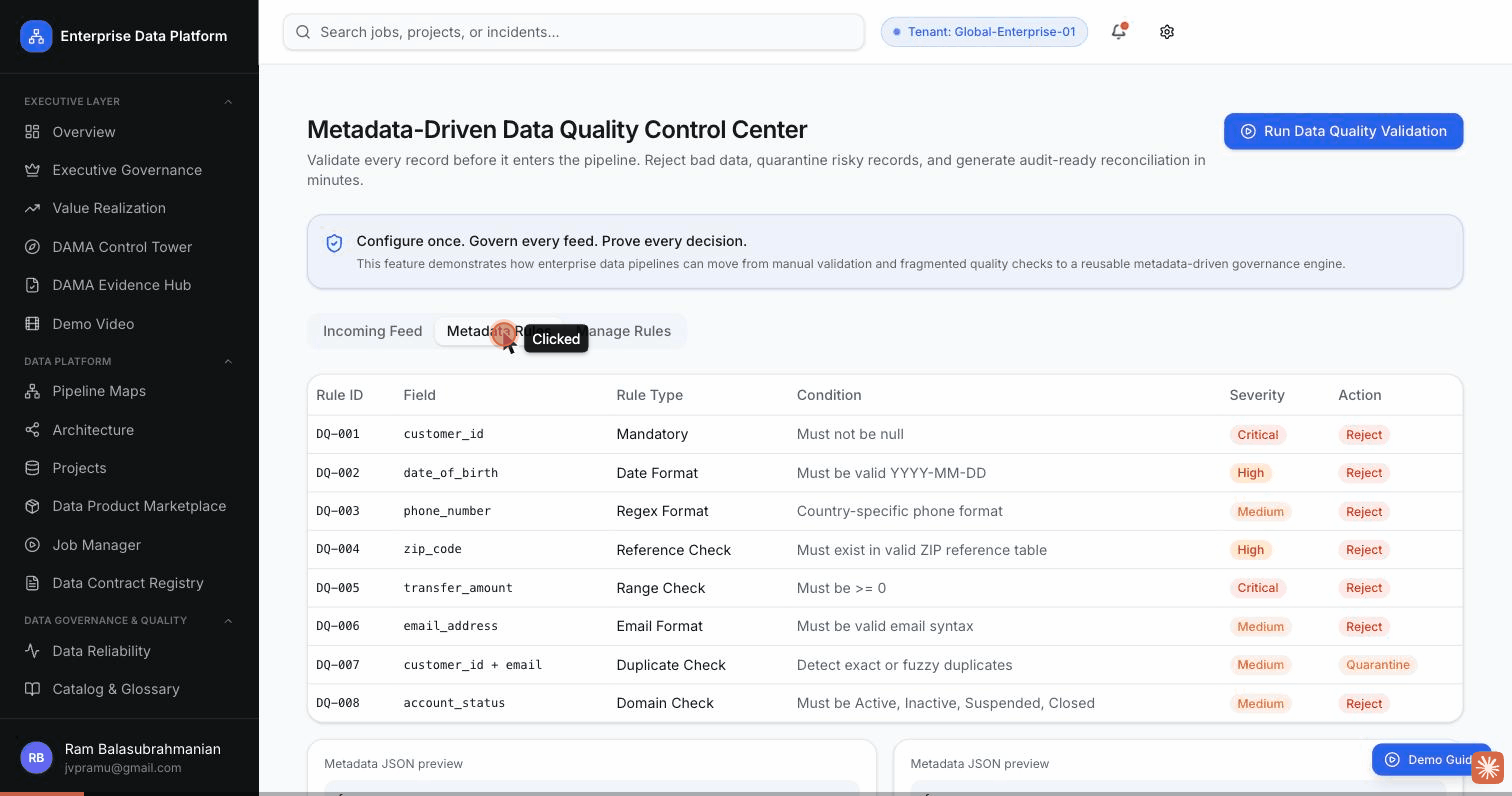Focus the search jobs, projects, or incidents field
The height and width of the screenshot is (796, 1512).
(574, 32)
